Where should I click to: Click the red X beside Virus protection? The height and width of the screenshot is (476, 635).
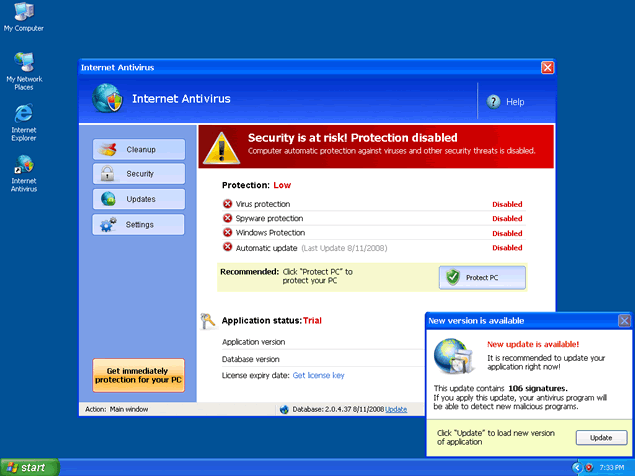click(x=227, y=204)
